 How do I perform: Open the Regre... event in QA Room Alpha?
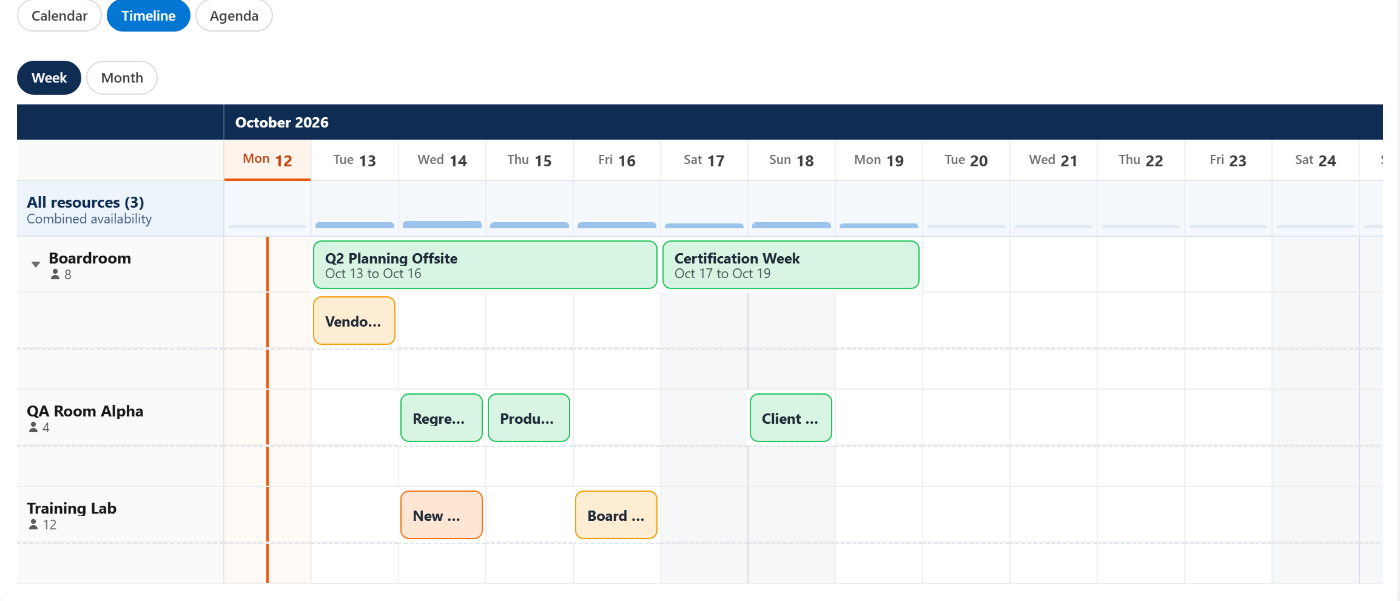tap(442, 418)
